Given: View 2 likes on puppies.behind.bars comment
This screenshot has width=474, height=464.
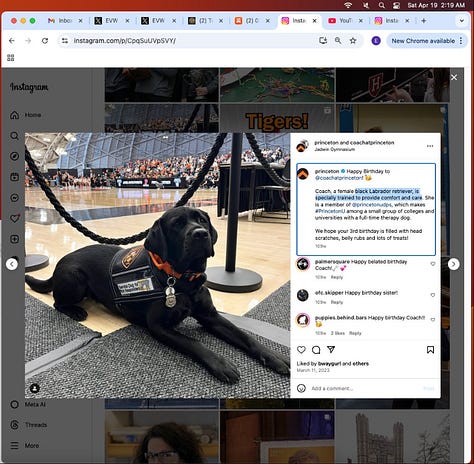Looking at the screenshot, I should click(338, 333).
